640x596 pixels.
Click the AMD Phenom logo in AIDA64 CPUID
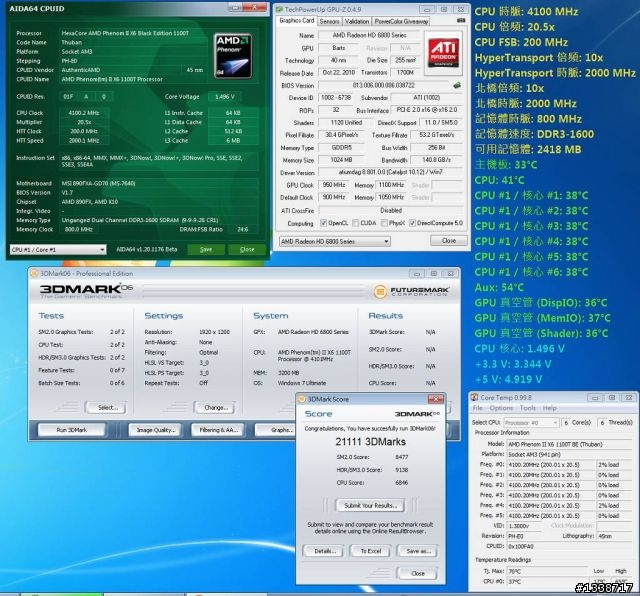click(233, 56)
